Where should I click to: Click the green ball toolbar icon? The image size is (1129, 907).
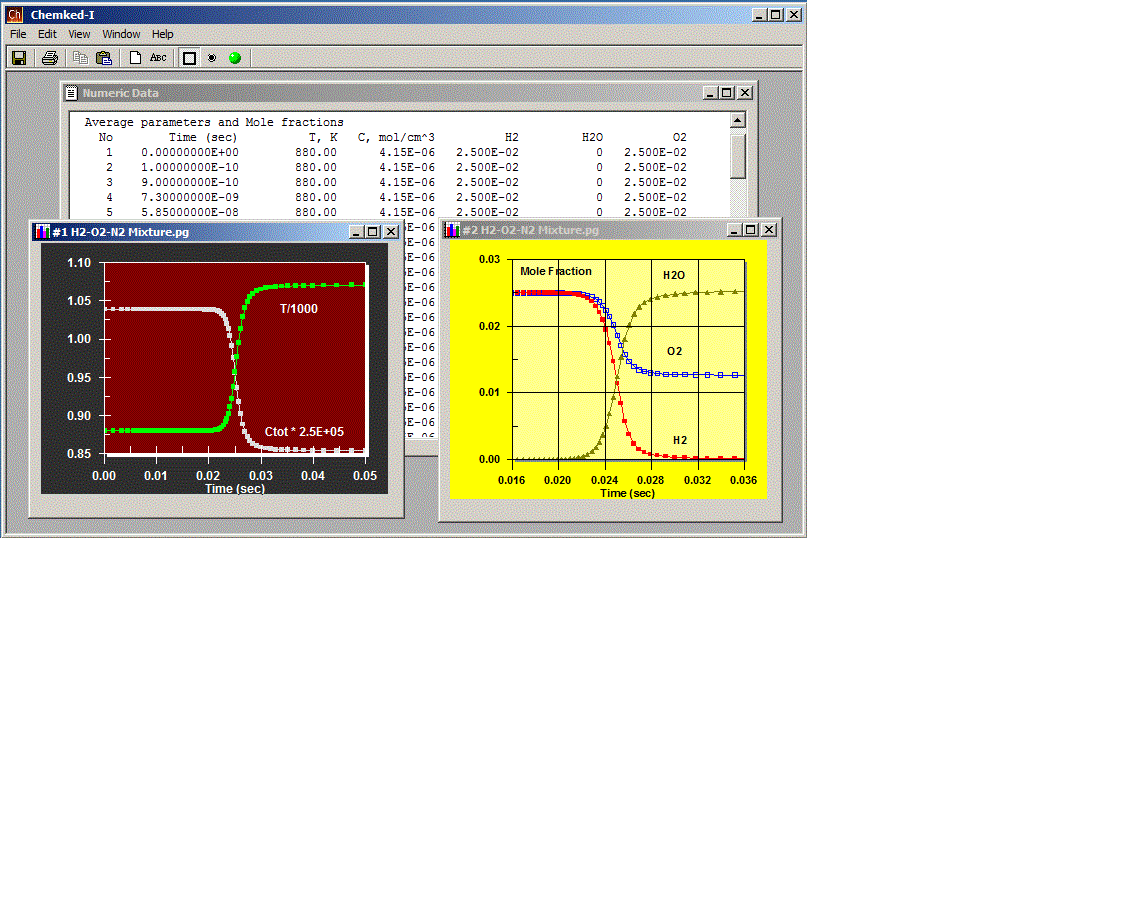coord(235,58)
